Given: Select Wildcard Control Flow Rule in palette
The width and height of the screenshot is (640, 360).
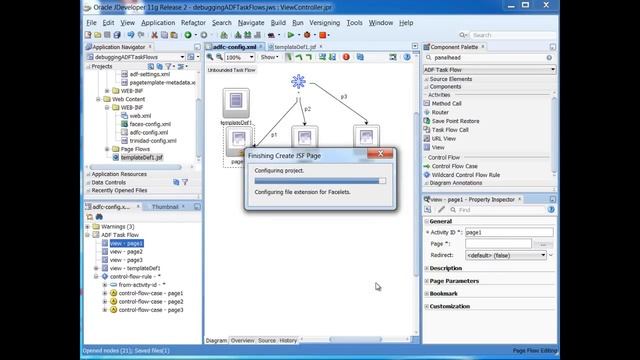Looking at the screenshot, I should coord(465,175).
